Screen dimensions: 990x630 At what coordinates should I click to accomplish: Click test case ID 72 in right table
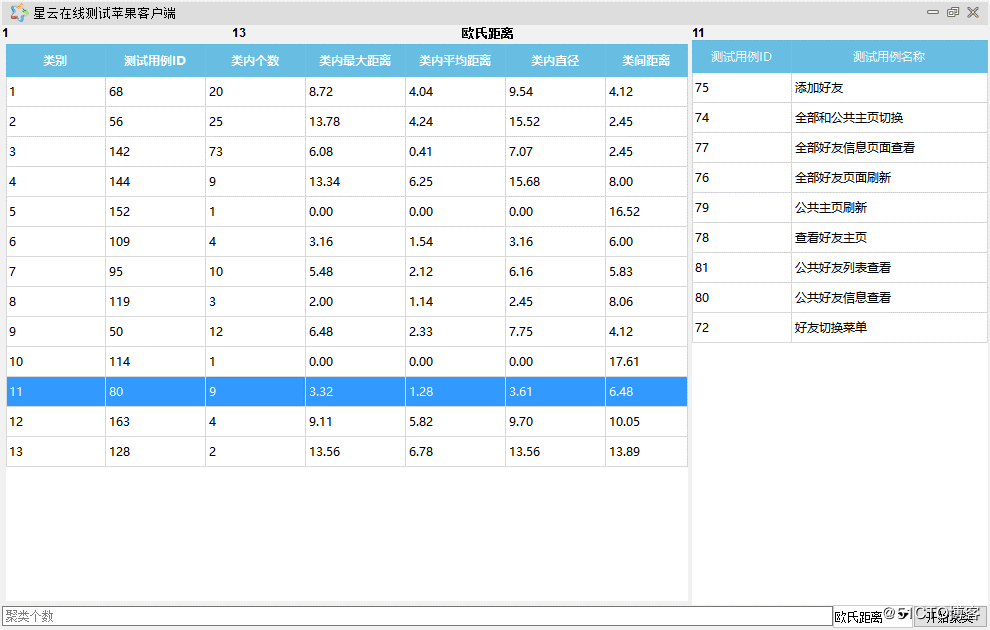tap(741, 328)
